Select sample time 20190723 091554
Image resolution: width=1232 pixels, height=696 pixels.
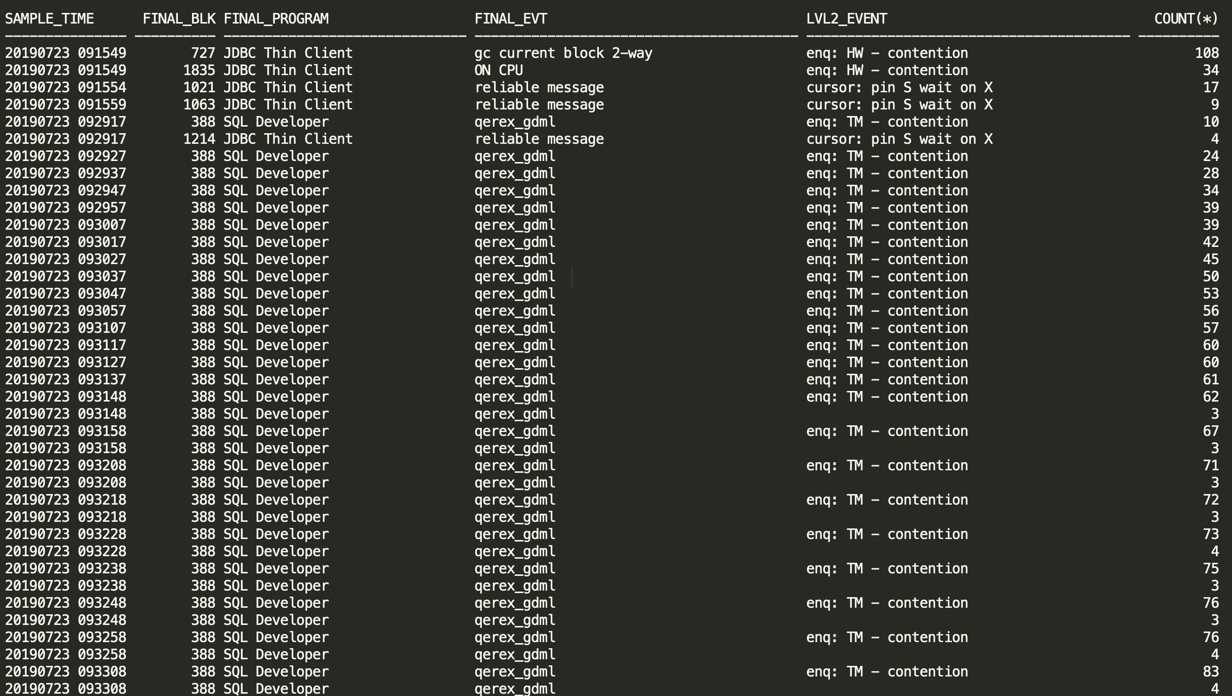point(66,87)
